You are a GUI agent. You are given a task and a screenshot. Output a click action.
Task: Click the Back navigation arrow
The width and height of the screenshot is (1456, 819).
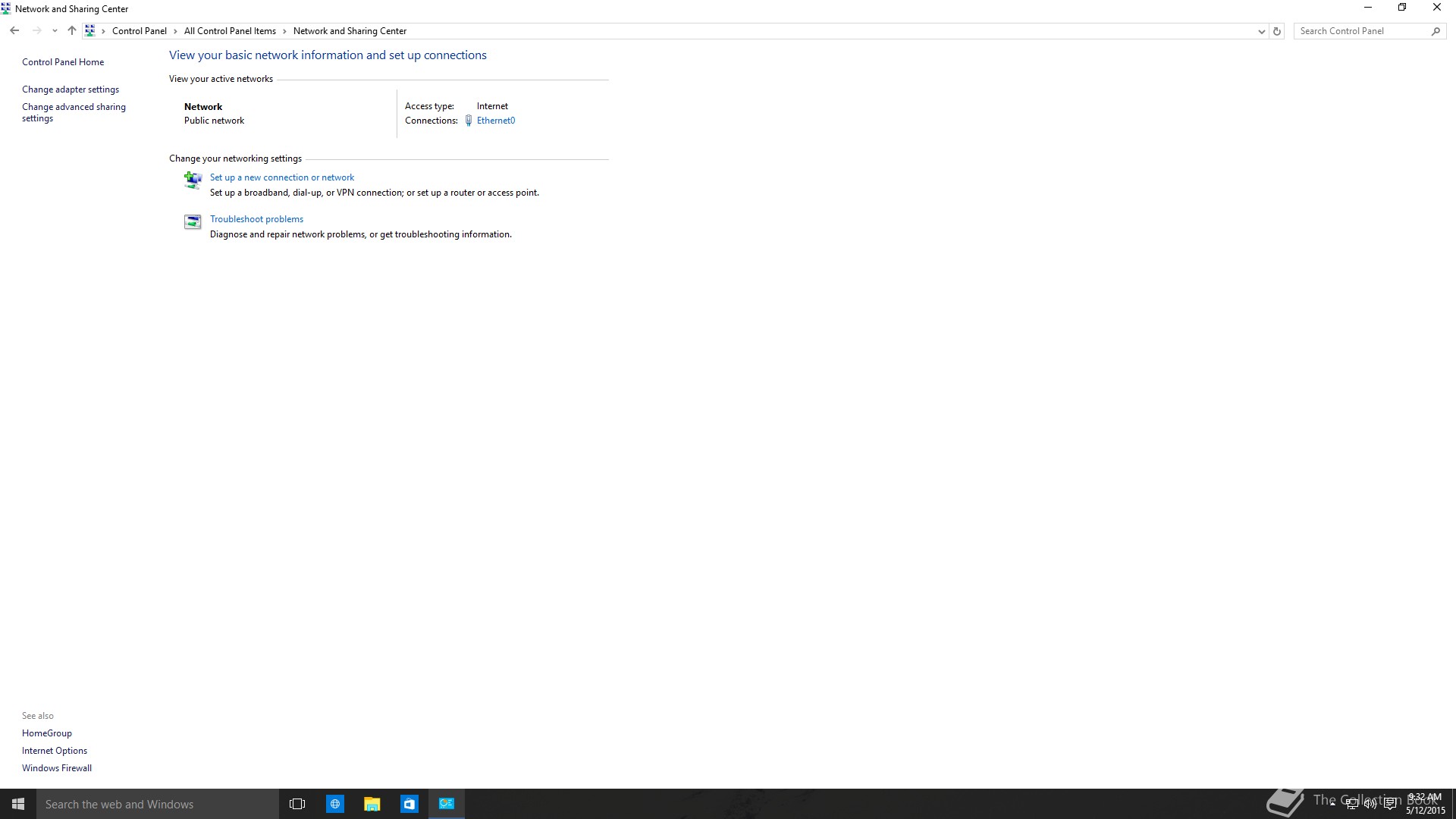point(14,31)
